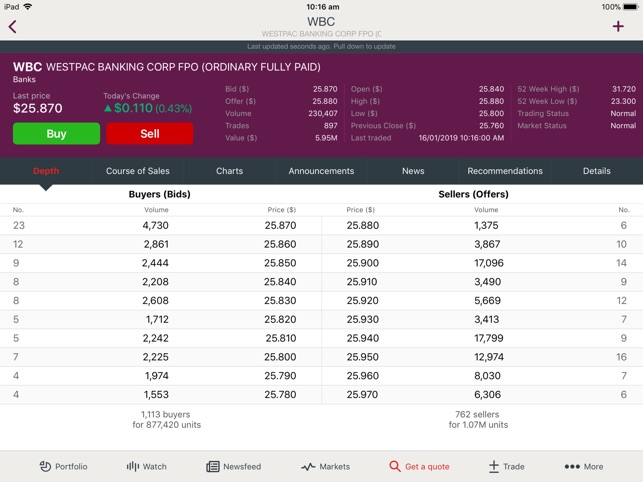Select bid price 25.810

281,338
